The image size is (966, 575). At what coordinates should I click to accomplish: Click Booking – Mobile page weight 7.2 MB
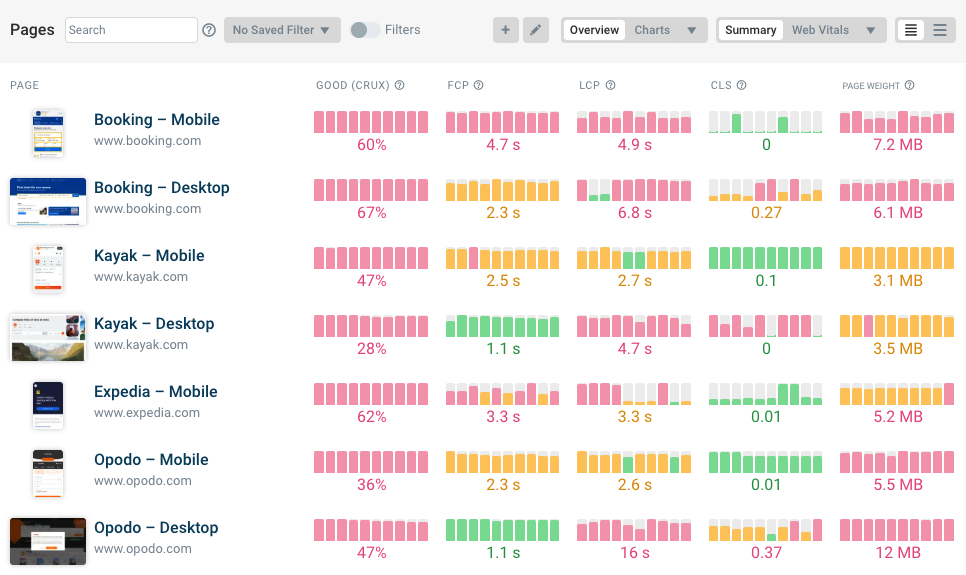pos(898,145)
